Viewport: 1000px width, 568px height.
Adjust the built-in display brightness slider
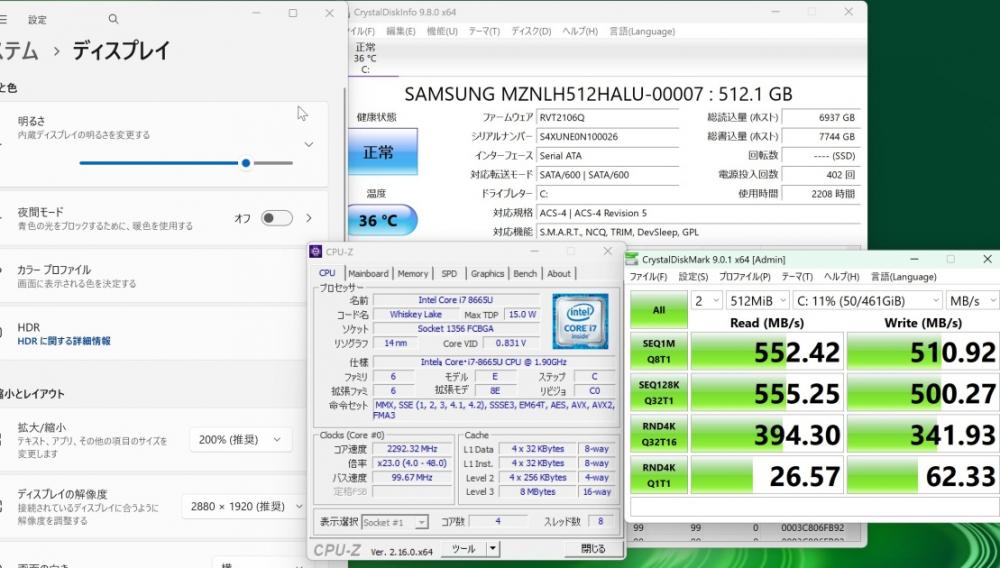click(186, 163)
